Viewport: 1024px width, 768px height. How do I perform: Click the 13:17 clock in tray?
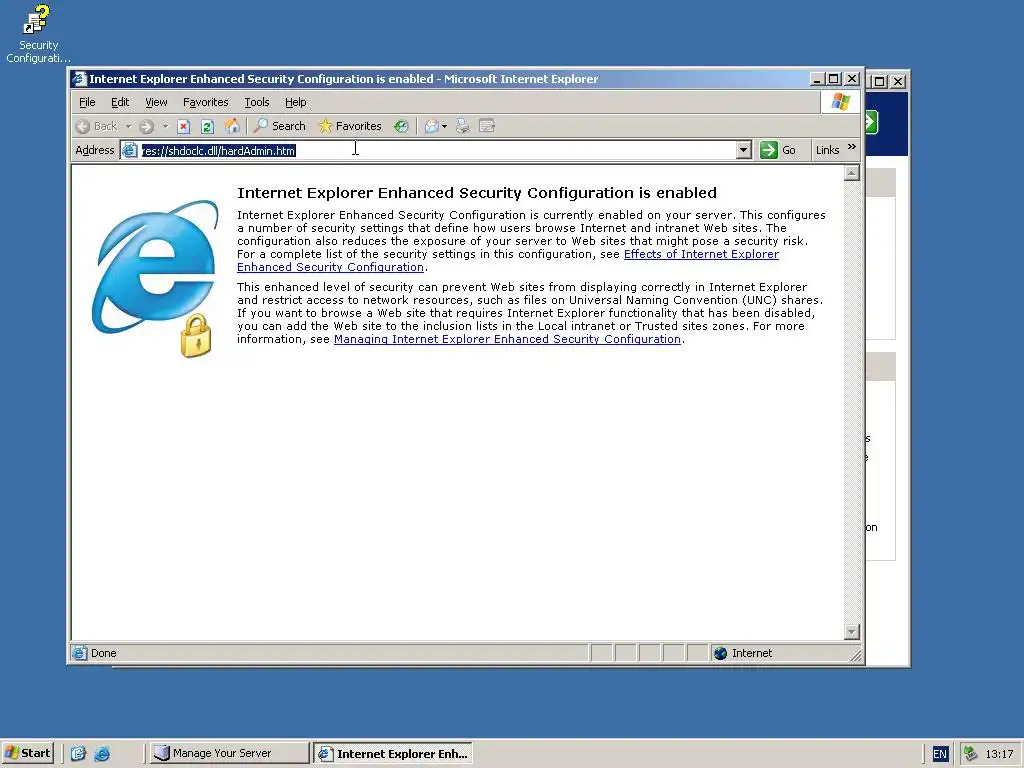(999, 754)
